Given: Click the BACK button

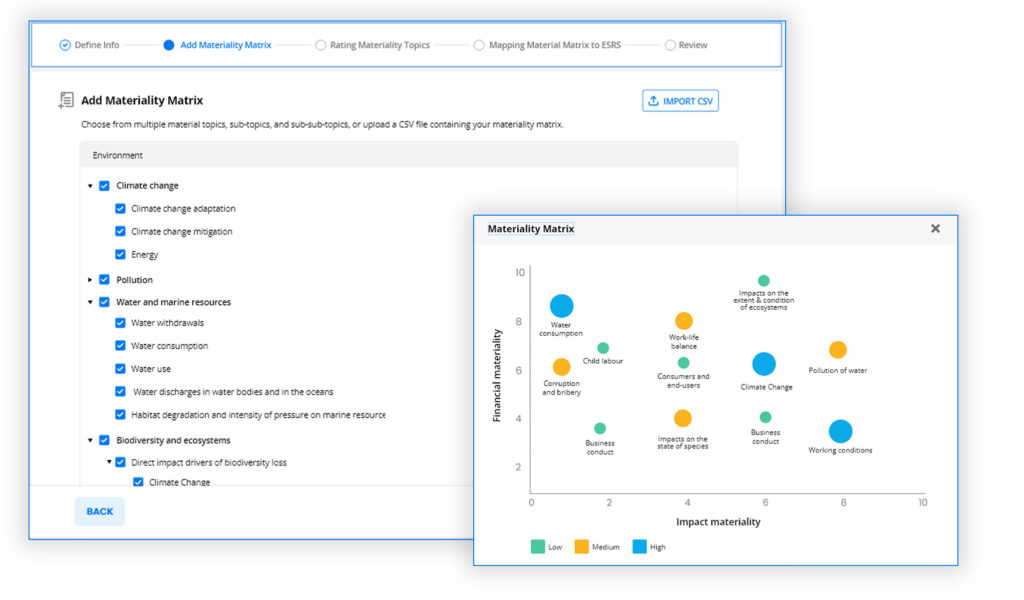Looking at the screenshot, I should [x=99, y=511].
